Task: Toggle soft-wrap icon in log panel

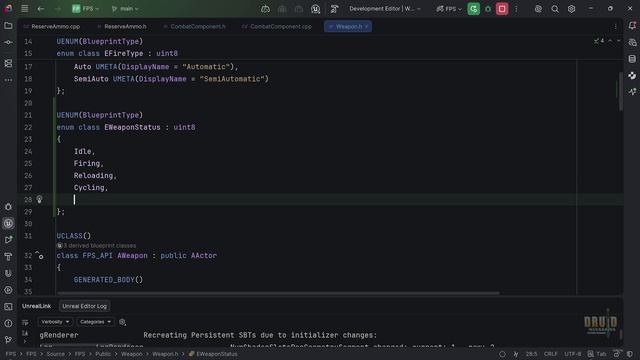Action: coord(25,322)
